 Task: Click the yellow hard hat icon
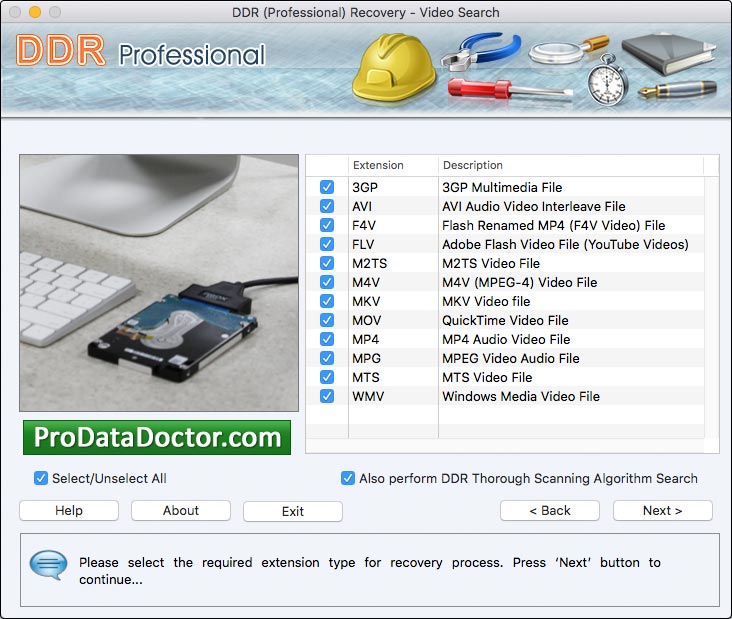pos(393,67)
